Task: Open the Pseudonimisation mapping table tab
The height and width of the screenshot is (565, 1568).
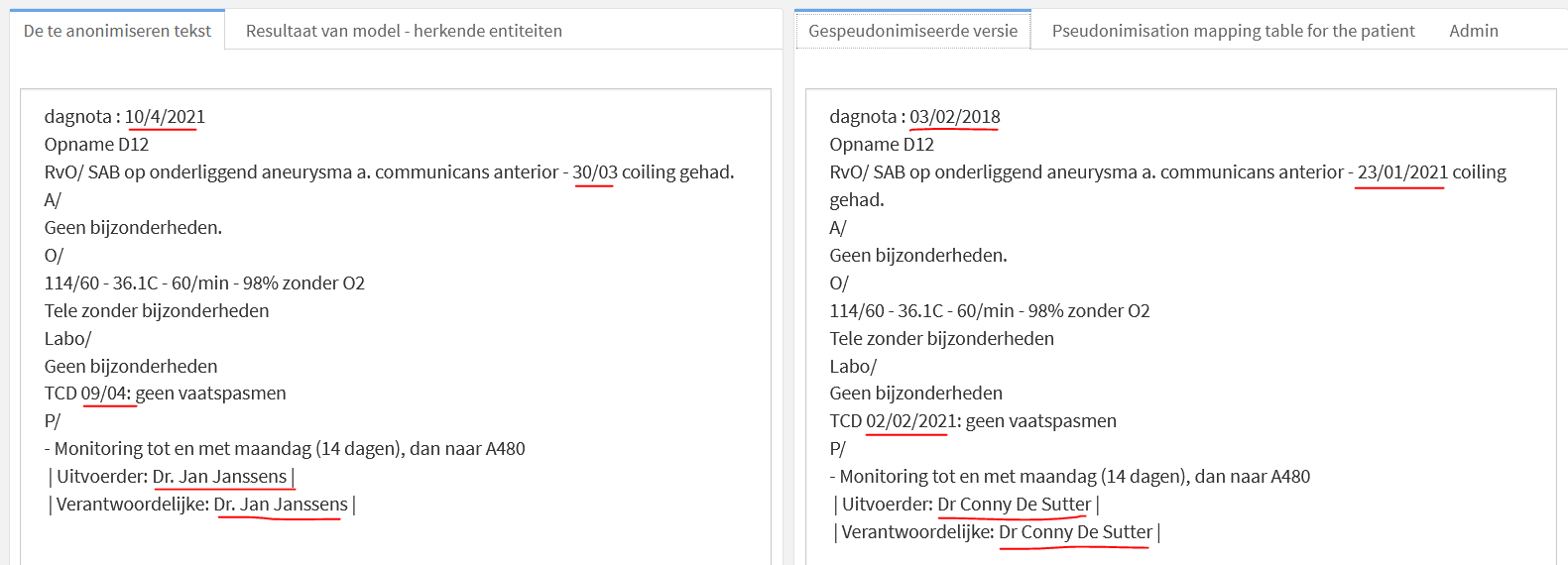Action: (1233, 31)
